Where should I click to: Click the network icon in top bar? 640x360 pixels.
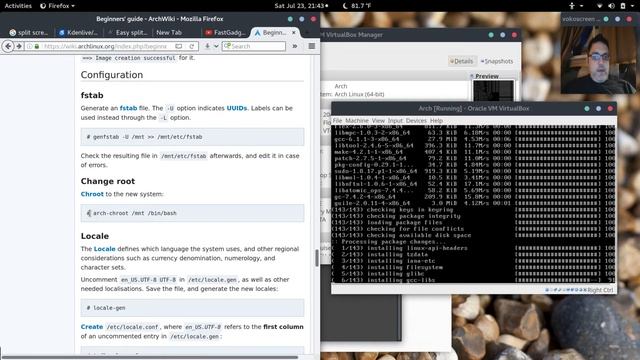(599, 6)
